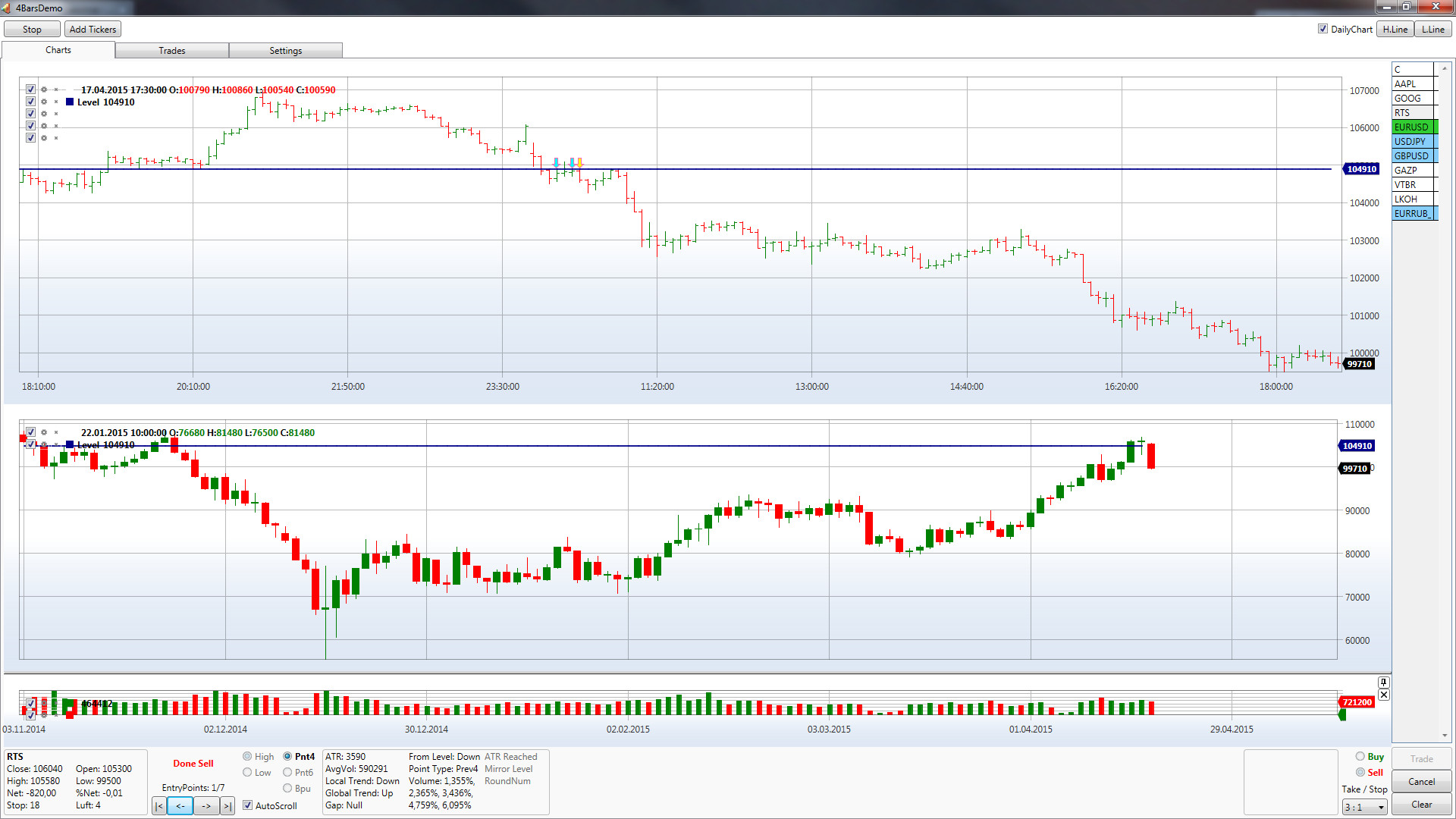Go to previous entry point arrow
This screenshot has width=1456, height=819.
coord(180,806)
